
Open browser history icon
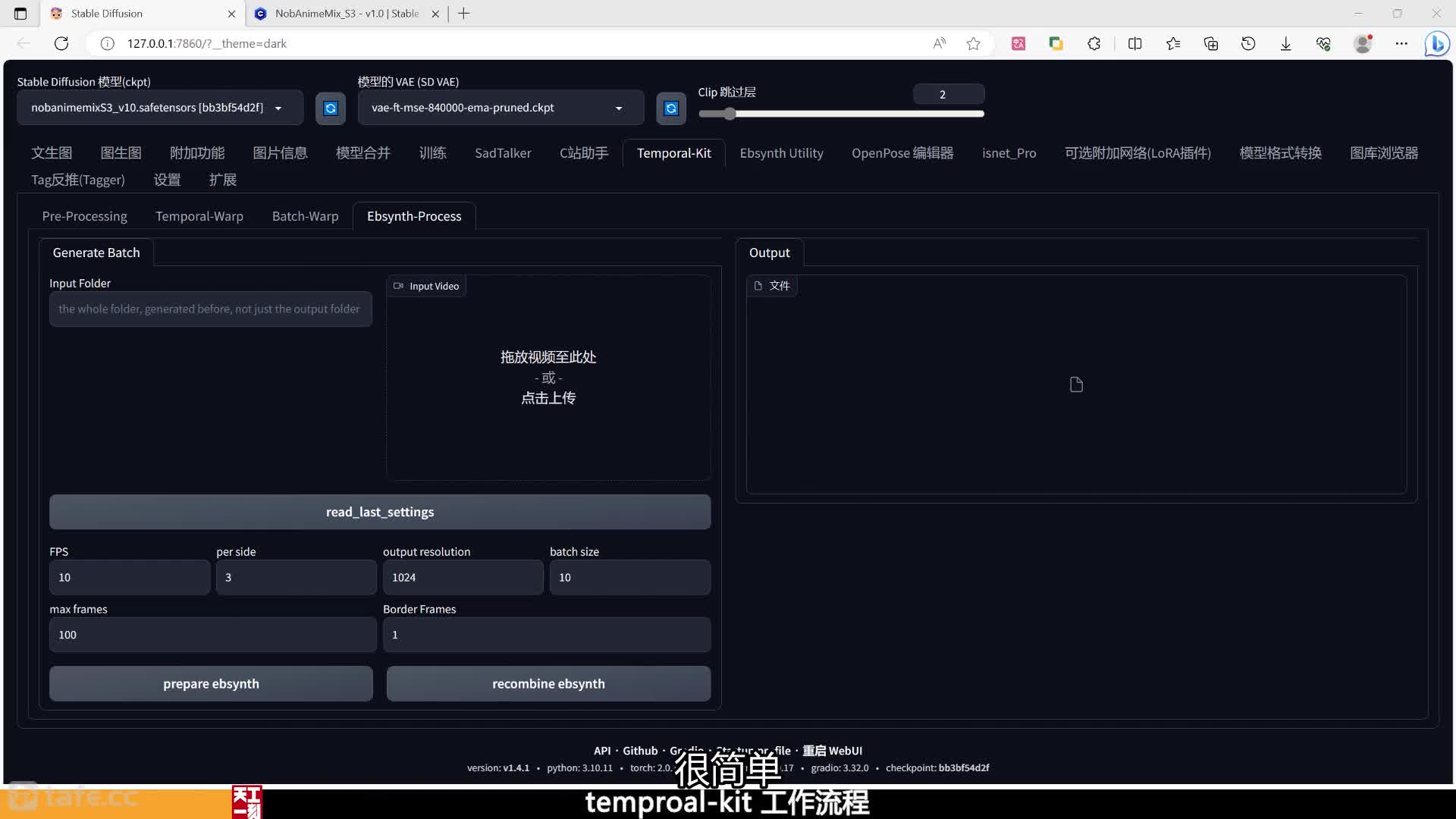(1248, 43)
